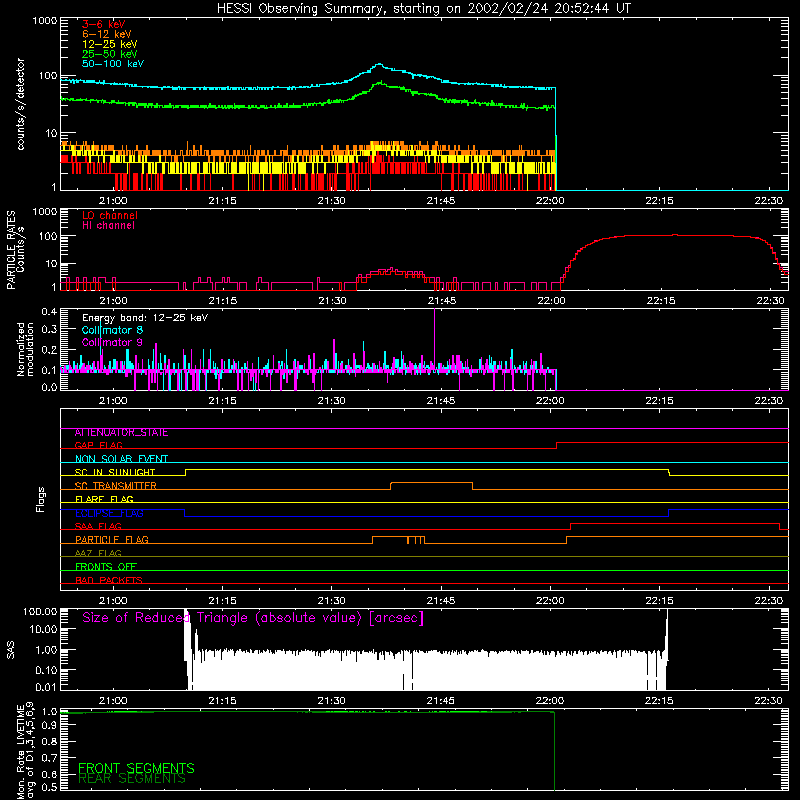Click the GAP_FLAG rising step near 22:00
800x800 pixels.
tap(557, 445)
